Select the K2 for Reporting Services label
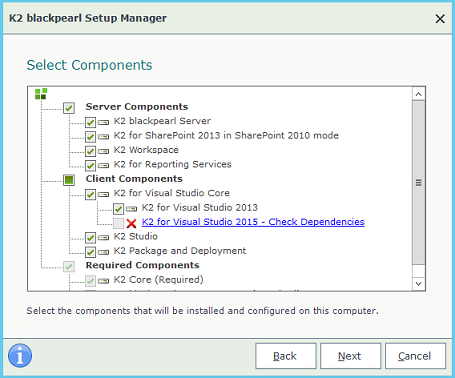Screen dimensions: 455x378 [x=173, y=164]
